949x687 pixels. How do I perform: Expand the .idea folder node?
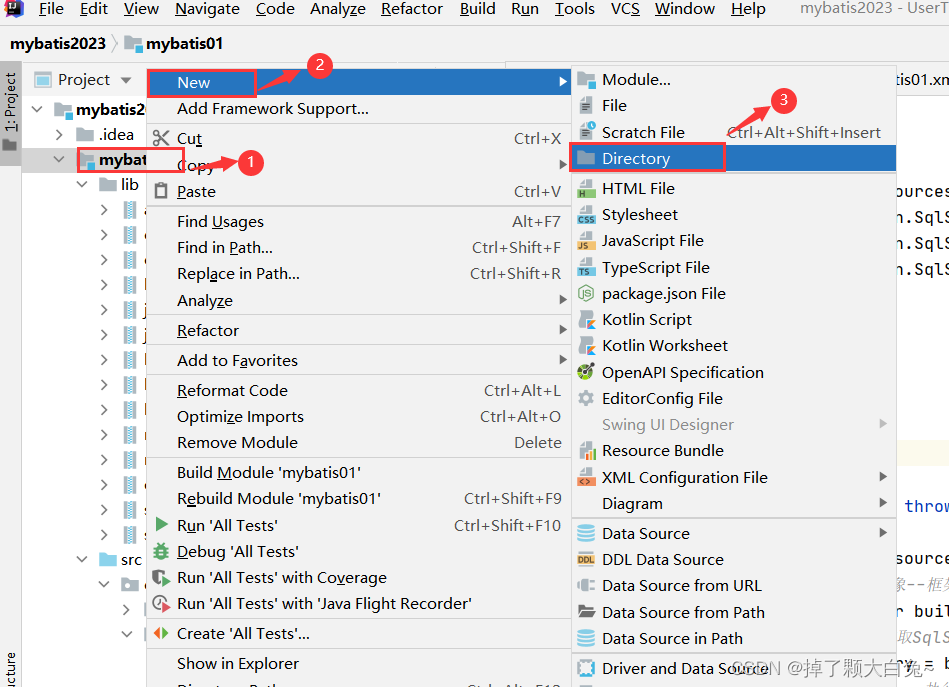(59, 134)
